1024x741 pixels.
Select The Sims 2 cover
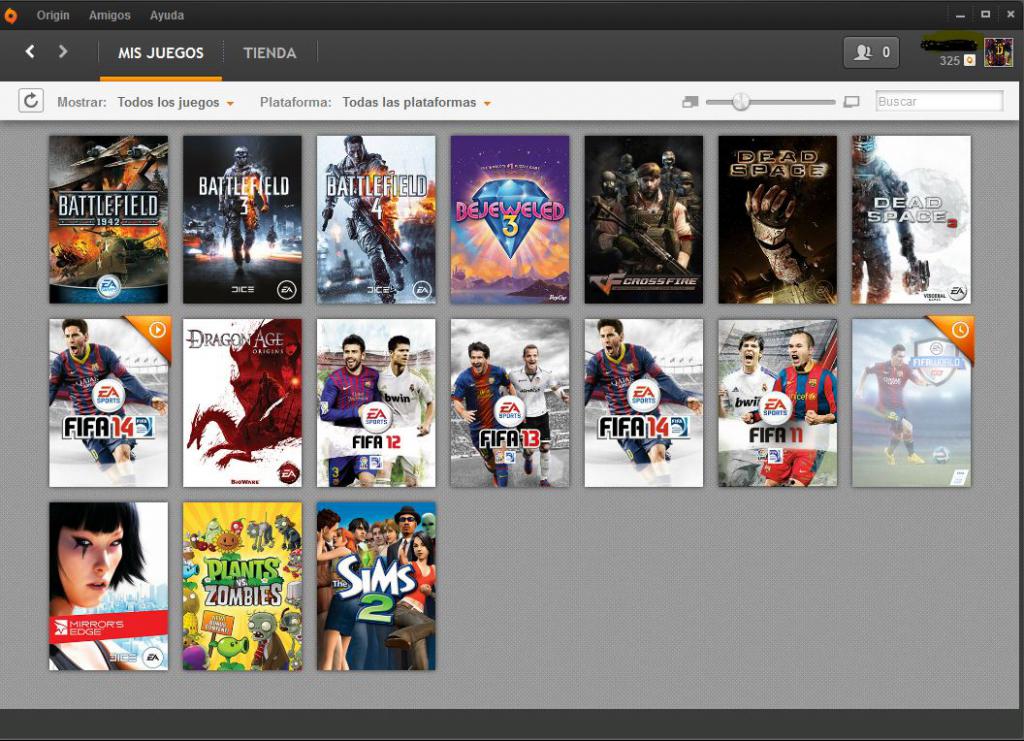pyautogui.click(x=376, y=586)
